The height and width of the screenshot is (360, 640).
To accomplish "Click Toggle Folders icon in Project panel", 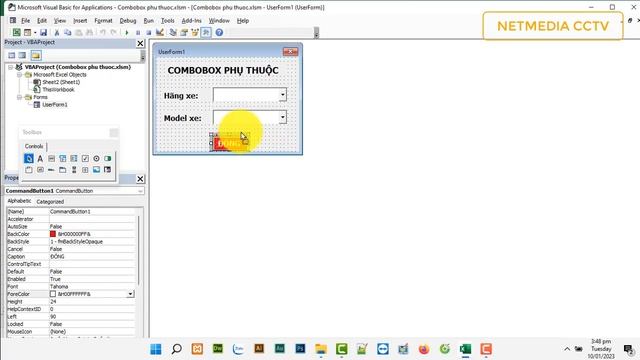I will (x=36, y=55).
